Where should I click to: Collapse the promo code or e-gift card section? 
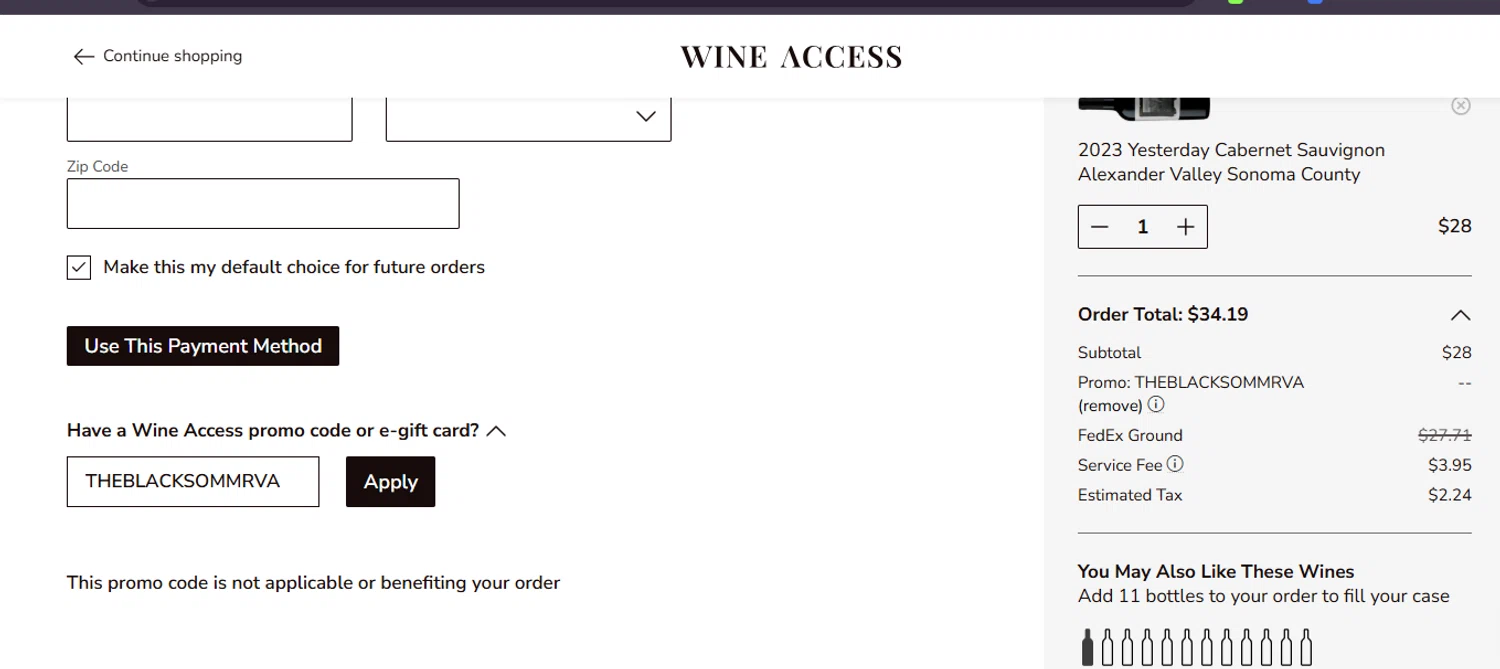[x=496, y=431]
